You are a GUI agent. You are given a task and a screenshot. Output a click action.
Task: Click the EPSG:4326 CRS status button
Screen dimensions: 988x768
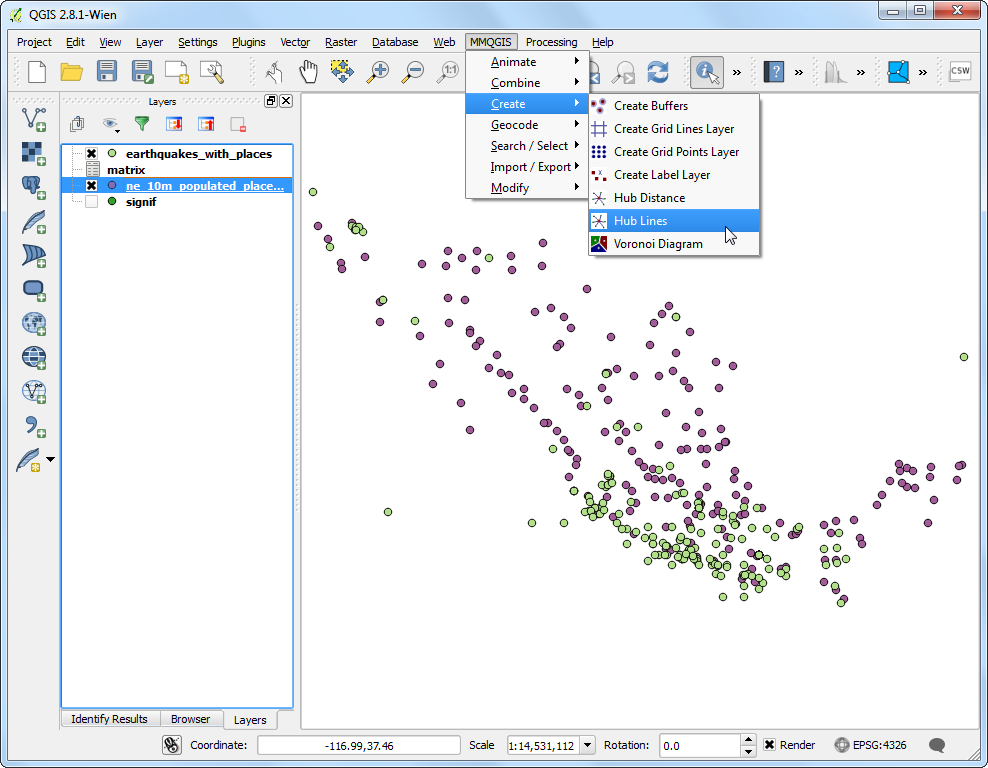870,745
